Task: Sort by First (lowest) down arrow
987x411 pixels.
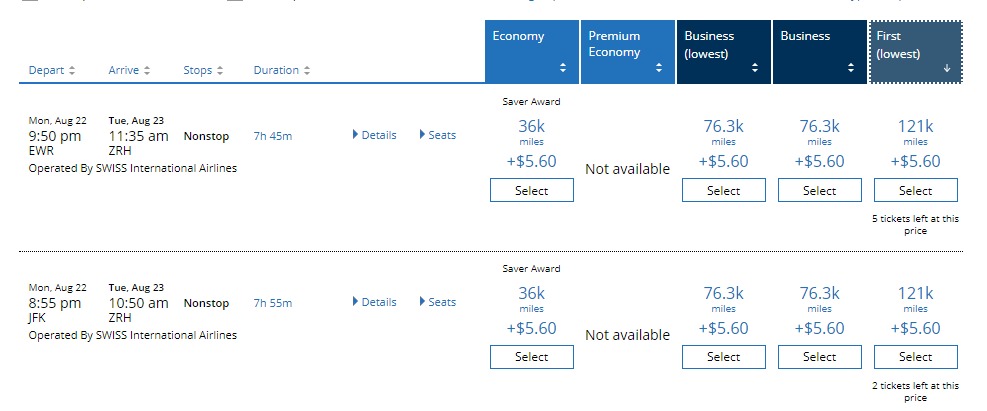Action: click(x=947, y=69)
